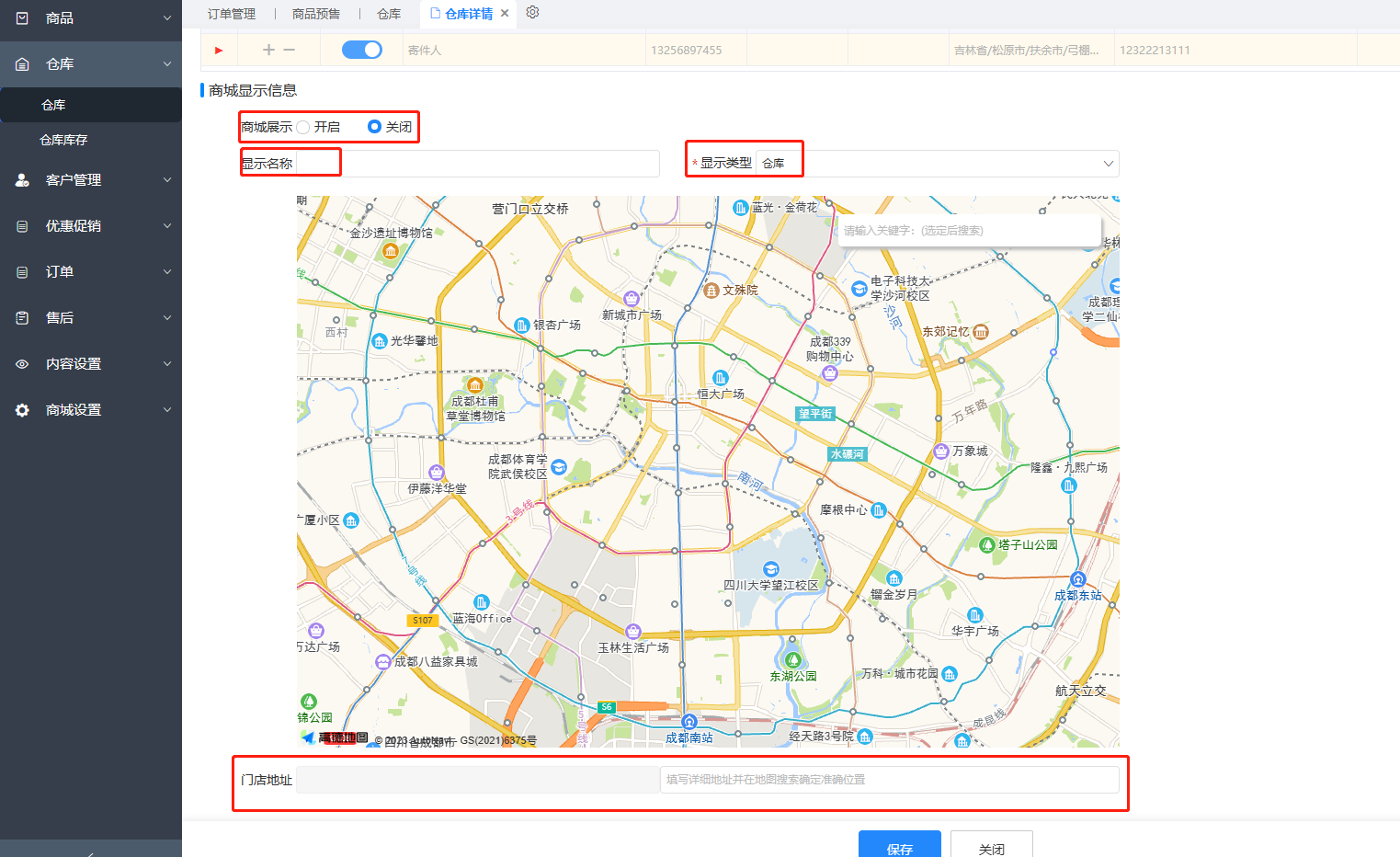
Task: Expand the 客户管理 sidebar menu
Action: click(x=167, y=179)
